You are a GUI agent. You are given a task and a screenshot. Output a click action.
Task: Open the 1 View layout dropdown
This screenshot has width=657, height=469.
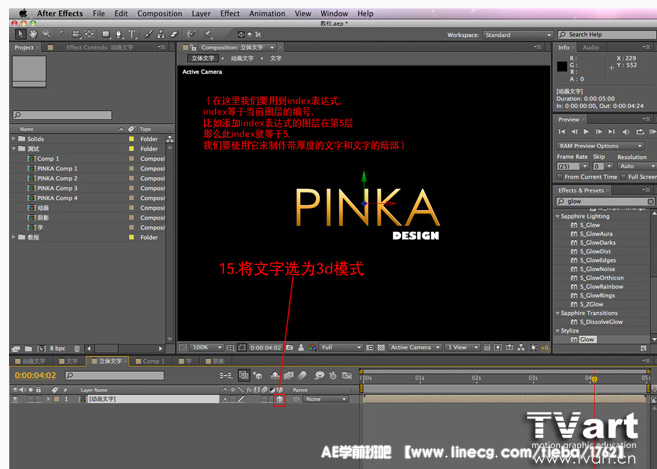462,347
